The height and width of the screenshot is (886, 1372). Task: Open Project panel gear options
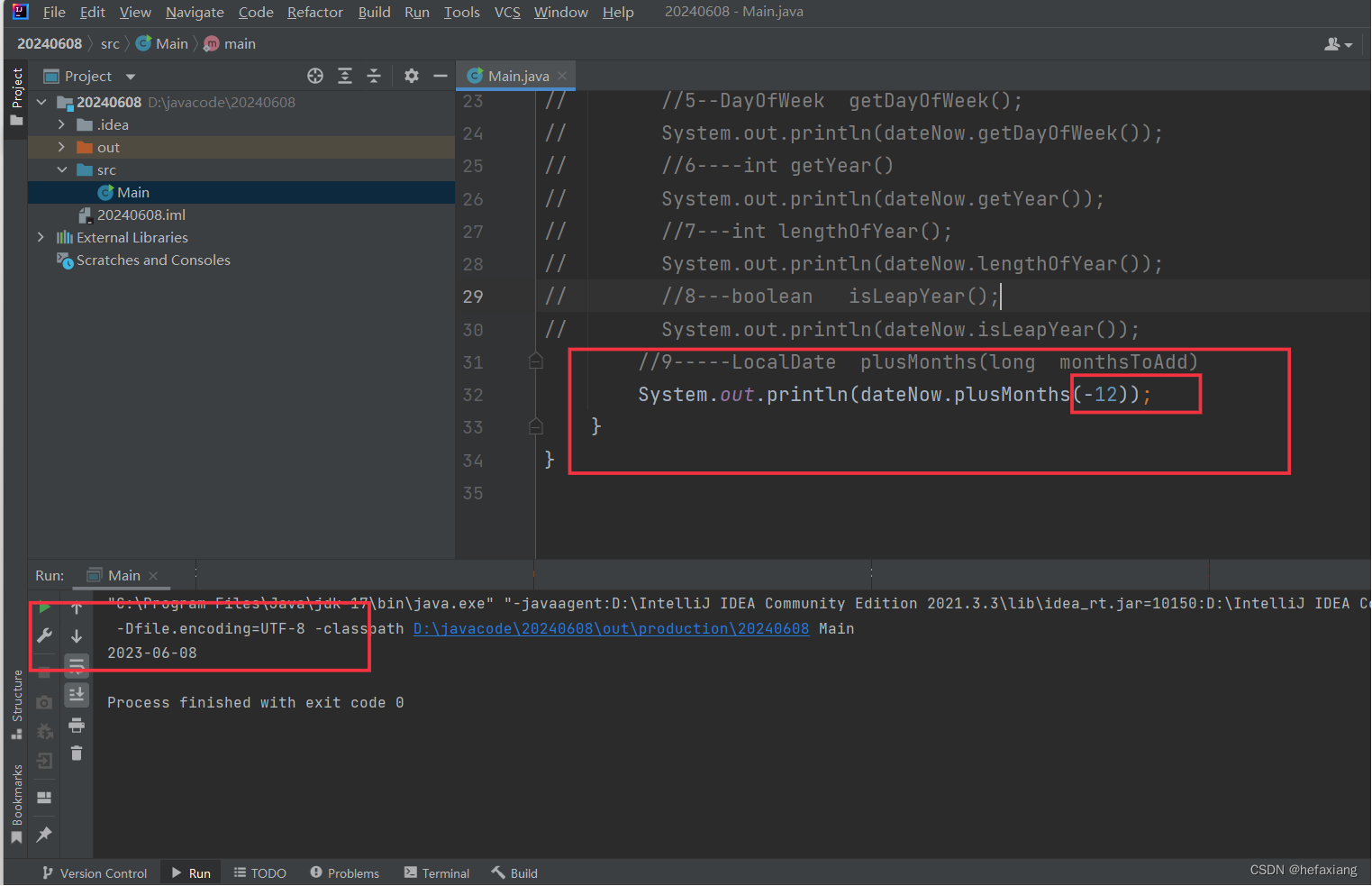point(412,76)
